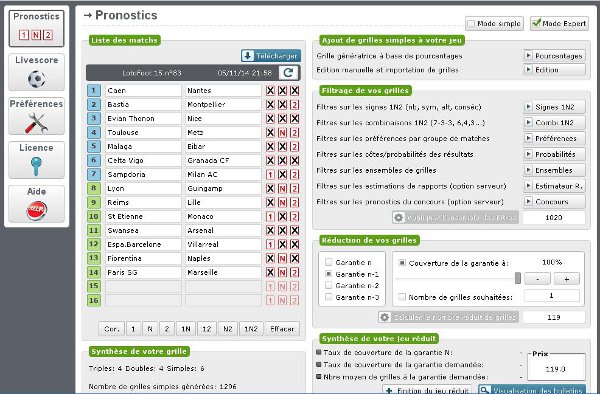Select match number 1 row marker
Image resolution: width=600 pixels, height=394 pixels.
pyautogui.click(x=94, y=91)
